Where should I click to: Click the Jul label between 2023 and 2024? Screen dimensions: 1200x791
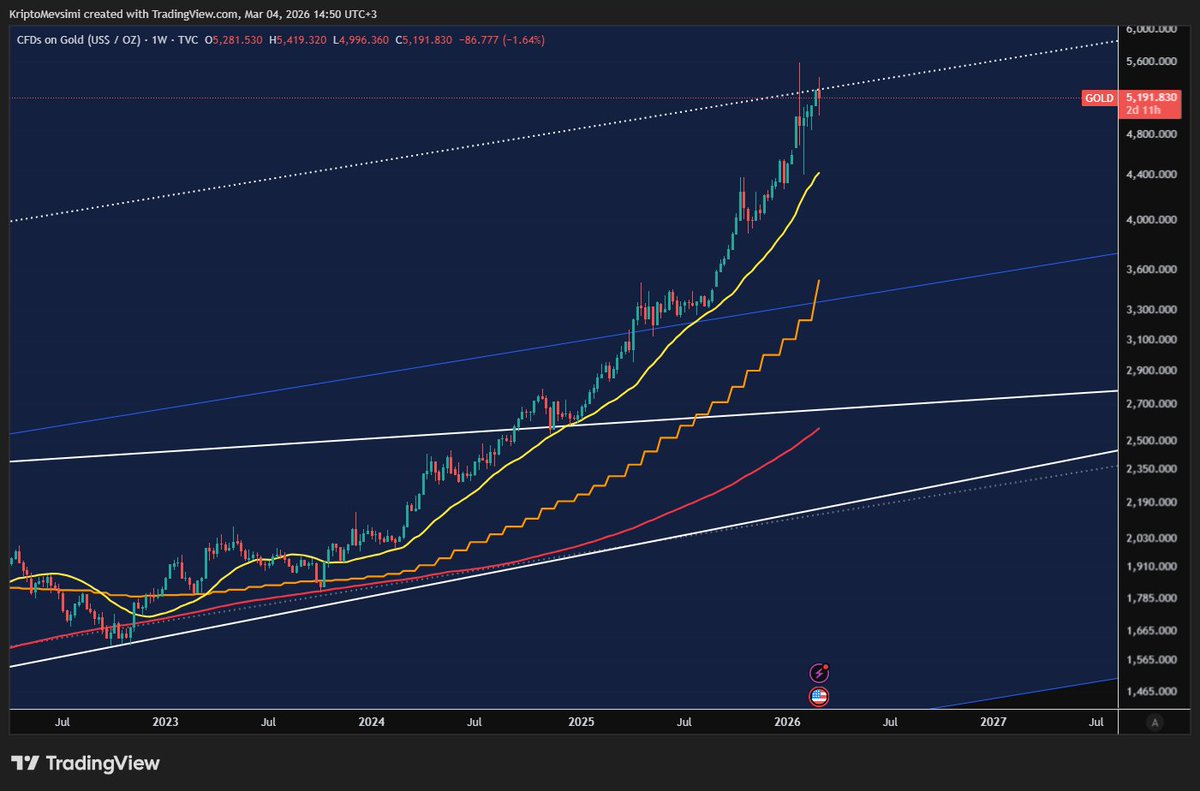[268, 721]
